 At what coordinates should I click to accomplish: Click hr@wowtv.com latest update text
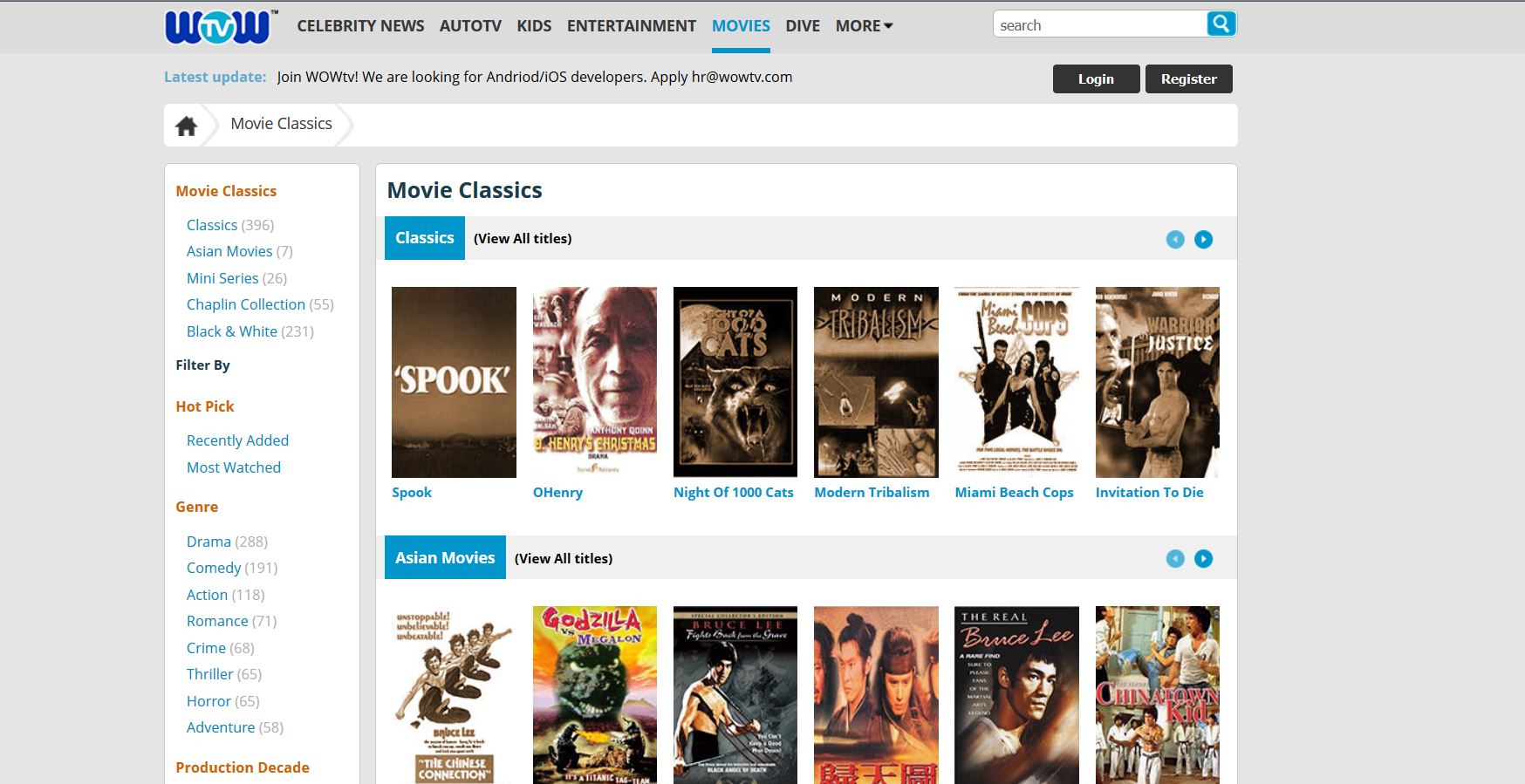[x=742, y=77]
